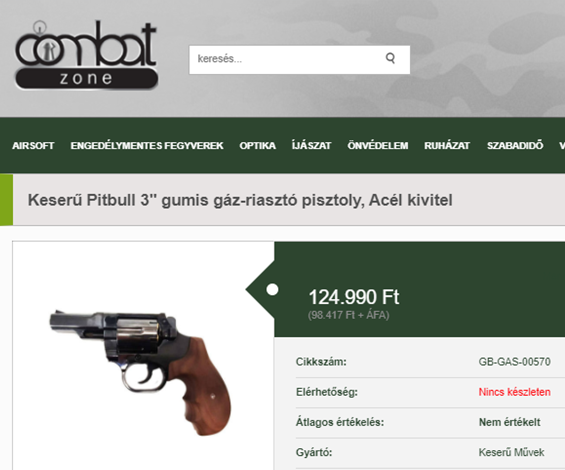The width and height of the screenshot is (565, 470).
Task: Click the GB-GAS-00570 item number
Action: pos(515,362)
